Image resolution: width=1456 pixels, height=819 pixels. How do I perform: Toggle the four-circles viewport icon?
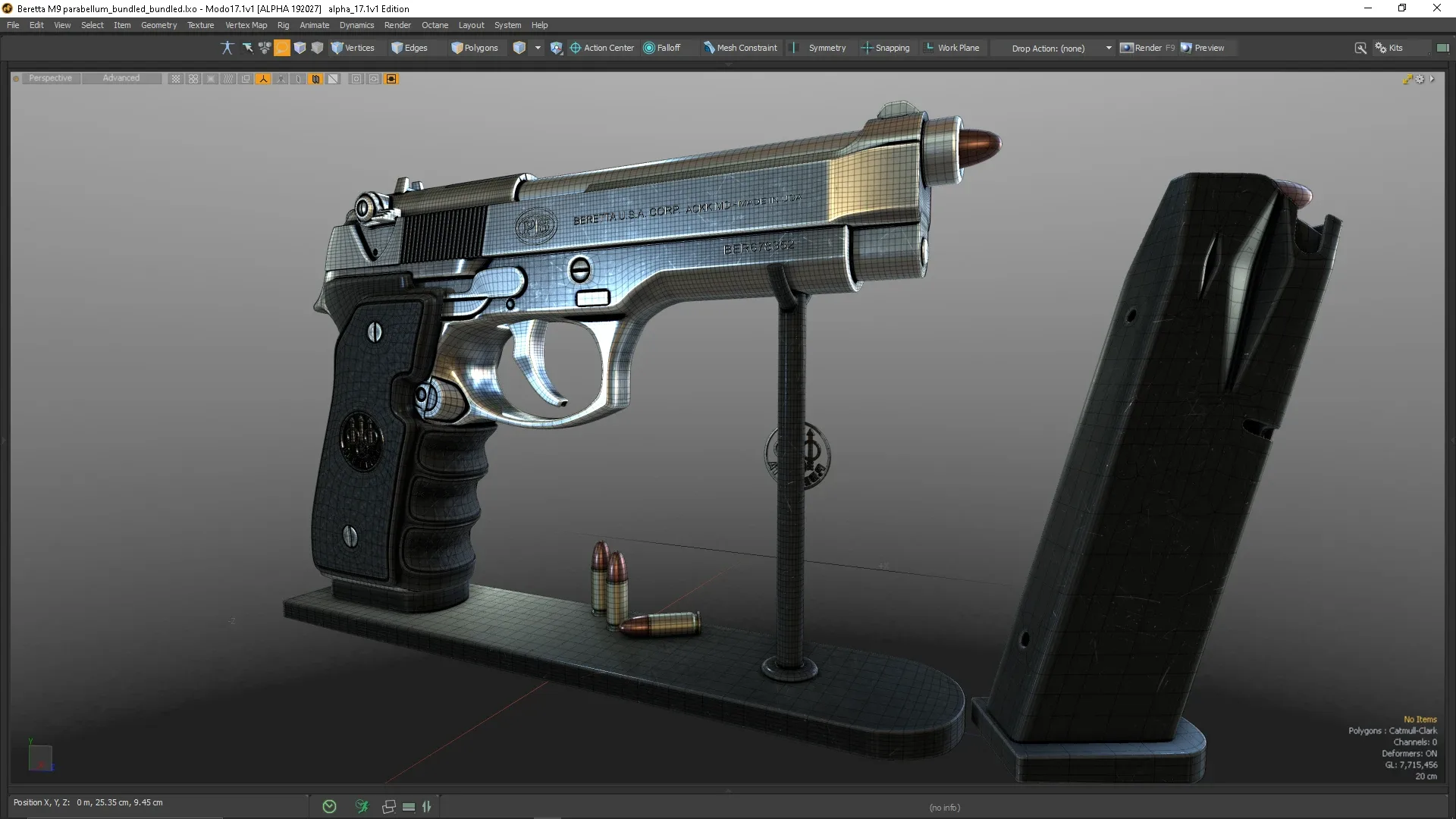tap(193, 79)
